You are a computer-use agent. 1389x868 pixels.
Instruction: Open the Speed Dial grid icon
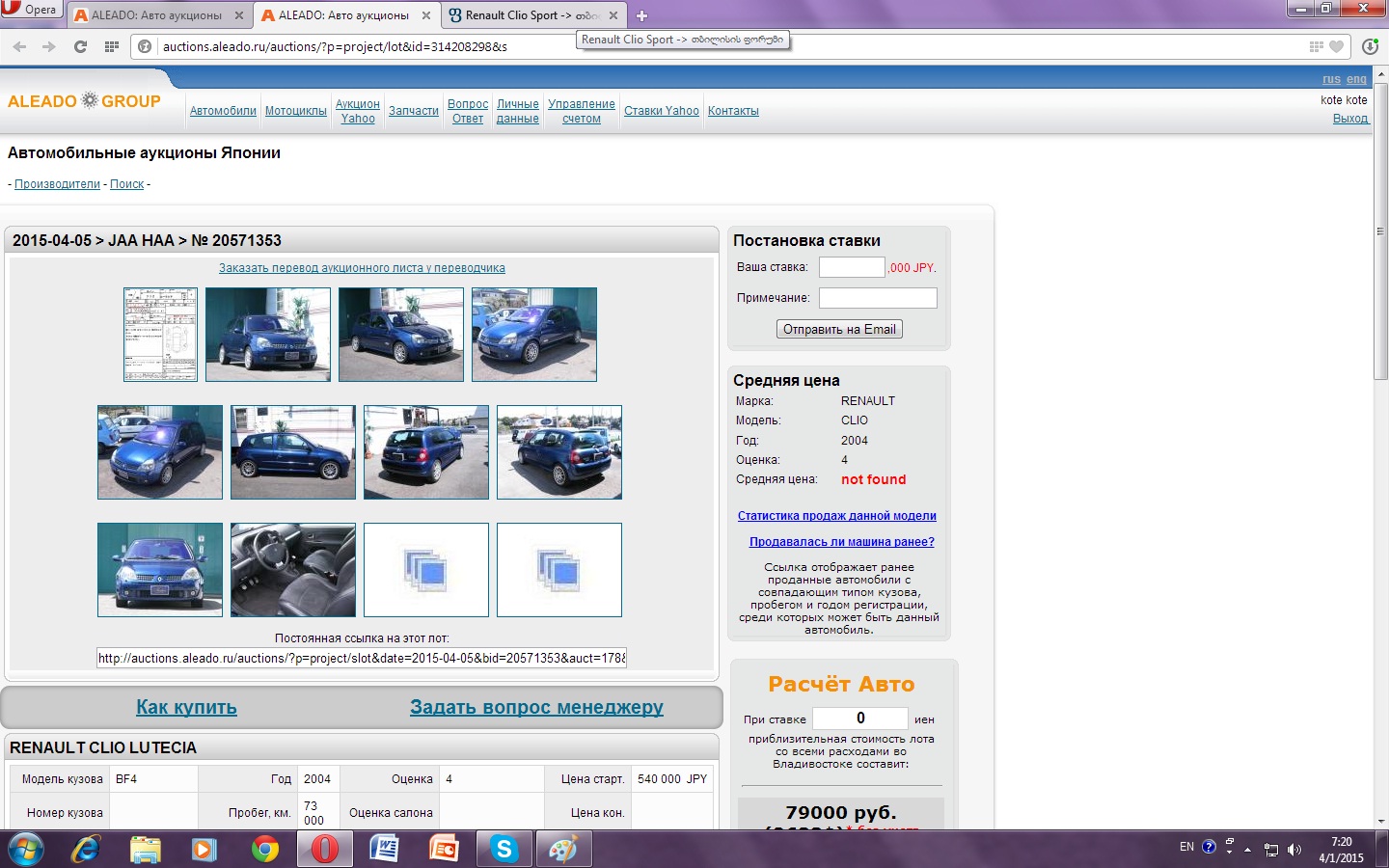click(x=112, y=46)
